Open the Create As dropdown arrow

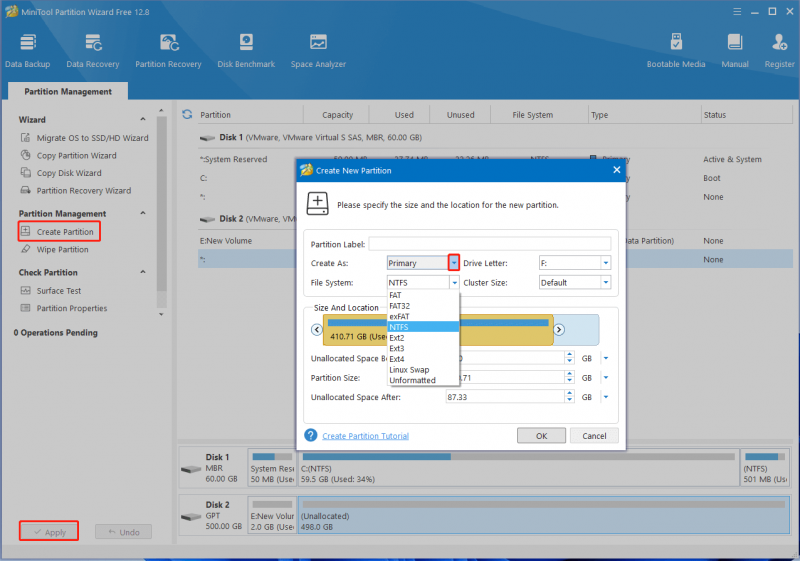tap(454, 263)
